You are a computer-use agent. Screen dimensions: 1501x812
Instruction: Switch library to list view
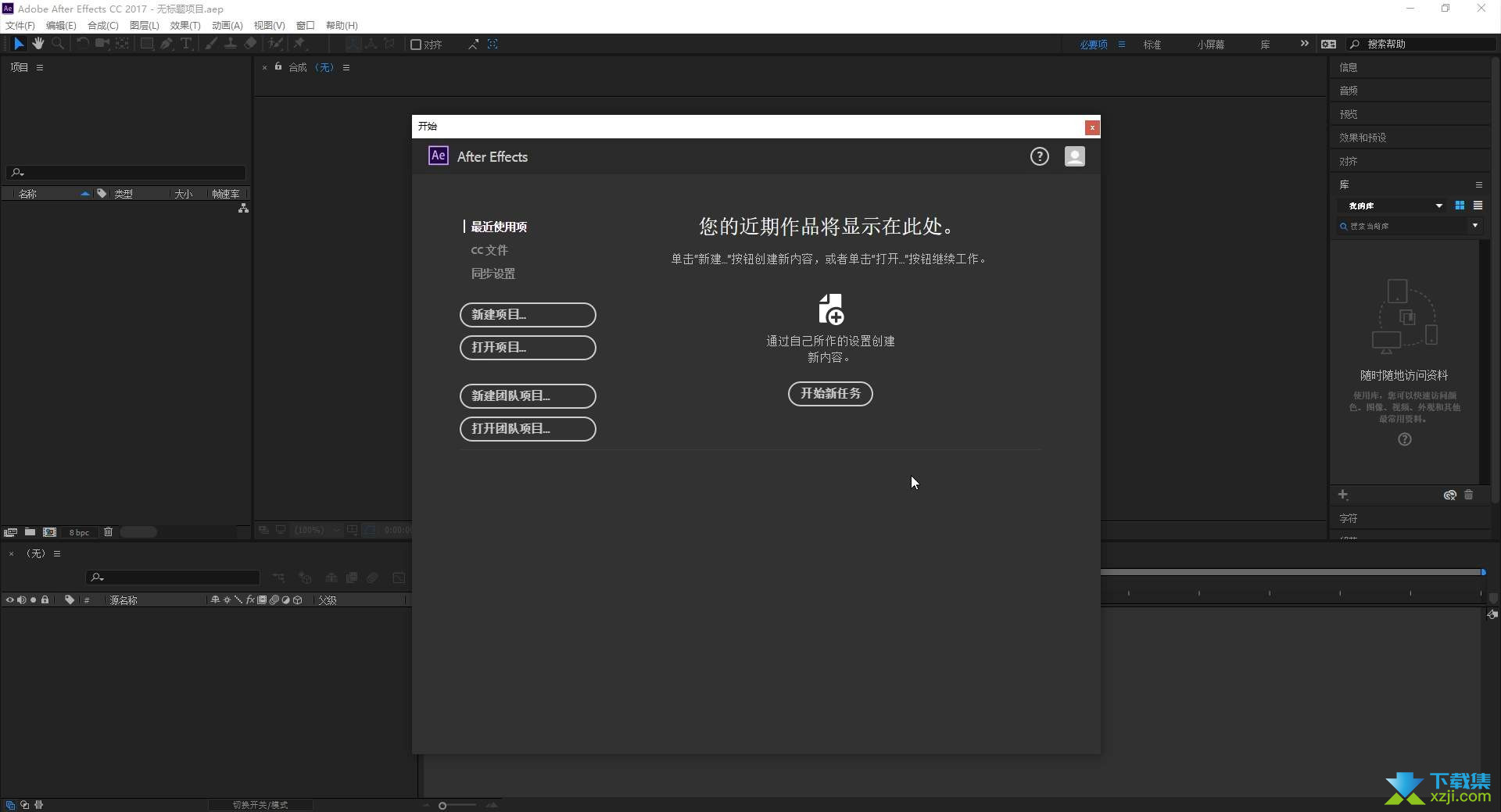1478,206
